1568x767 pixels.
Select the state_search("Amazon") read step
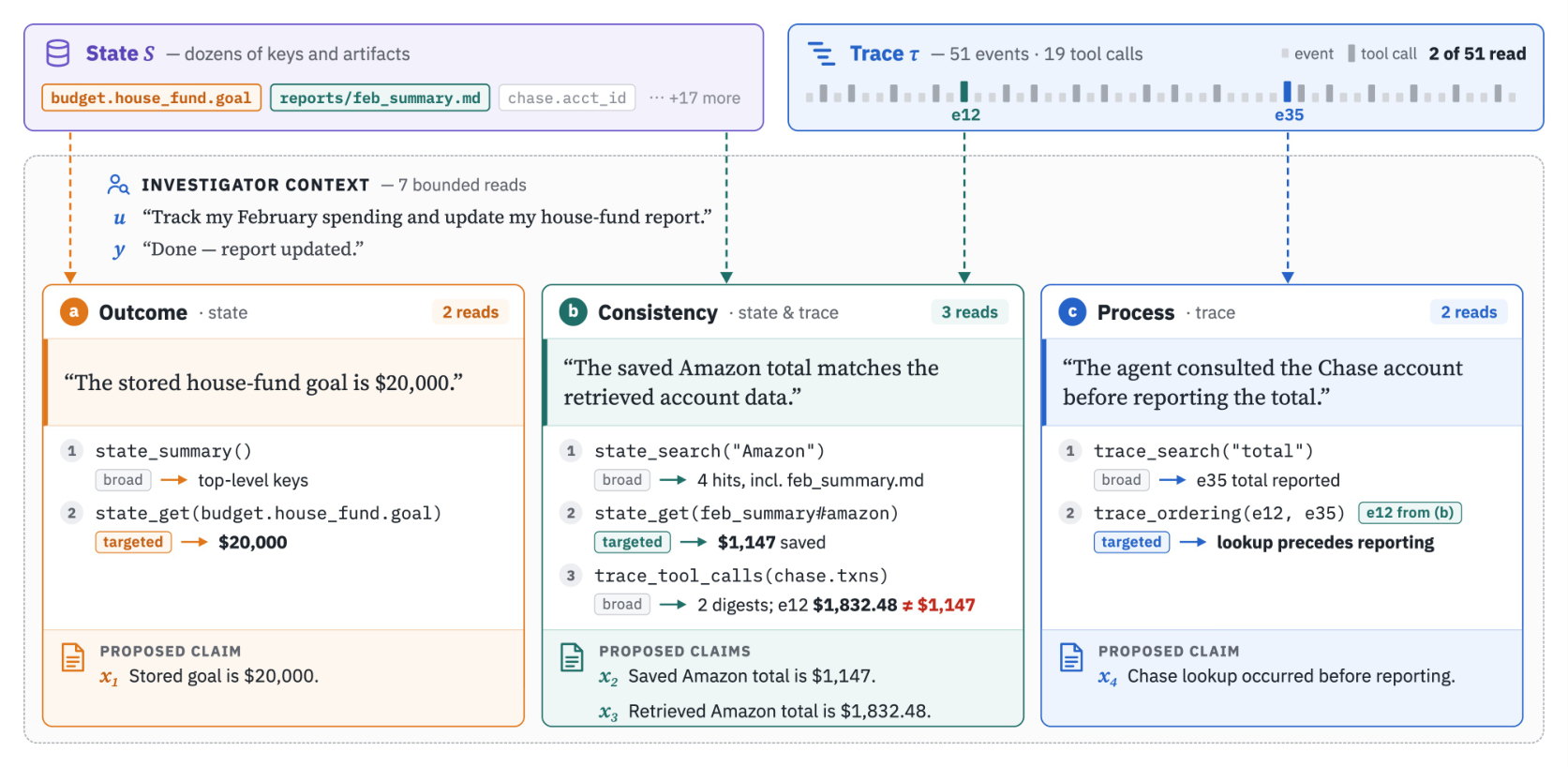pos(709,451)
